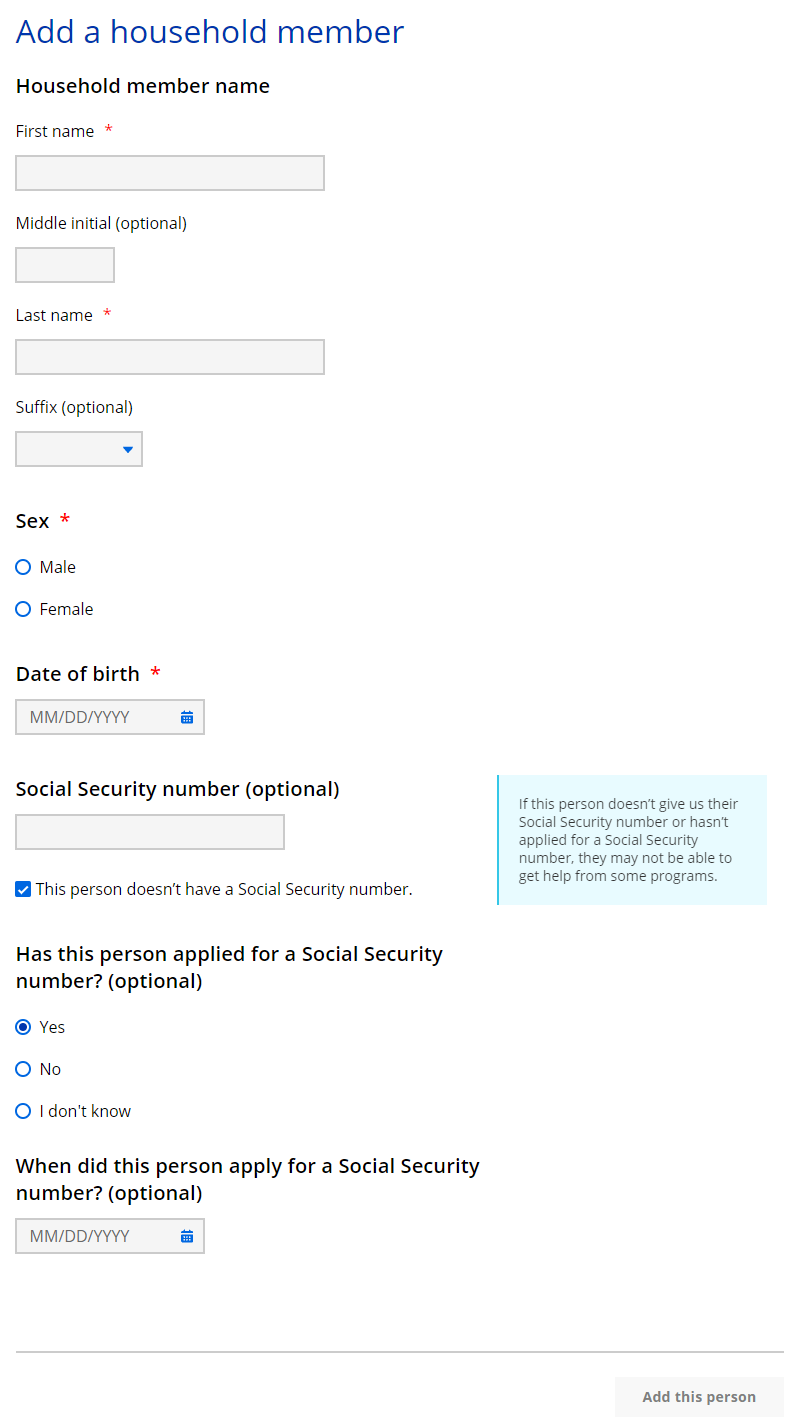Click the Social Security number field
Viewport: 786px width, 1428px height.
(x=150, y=832)
